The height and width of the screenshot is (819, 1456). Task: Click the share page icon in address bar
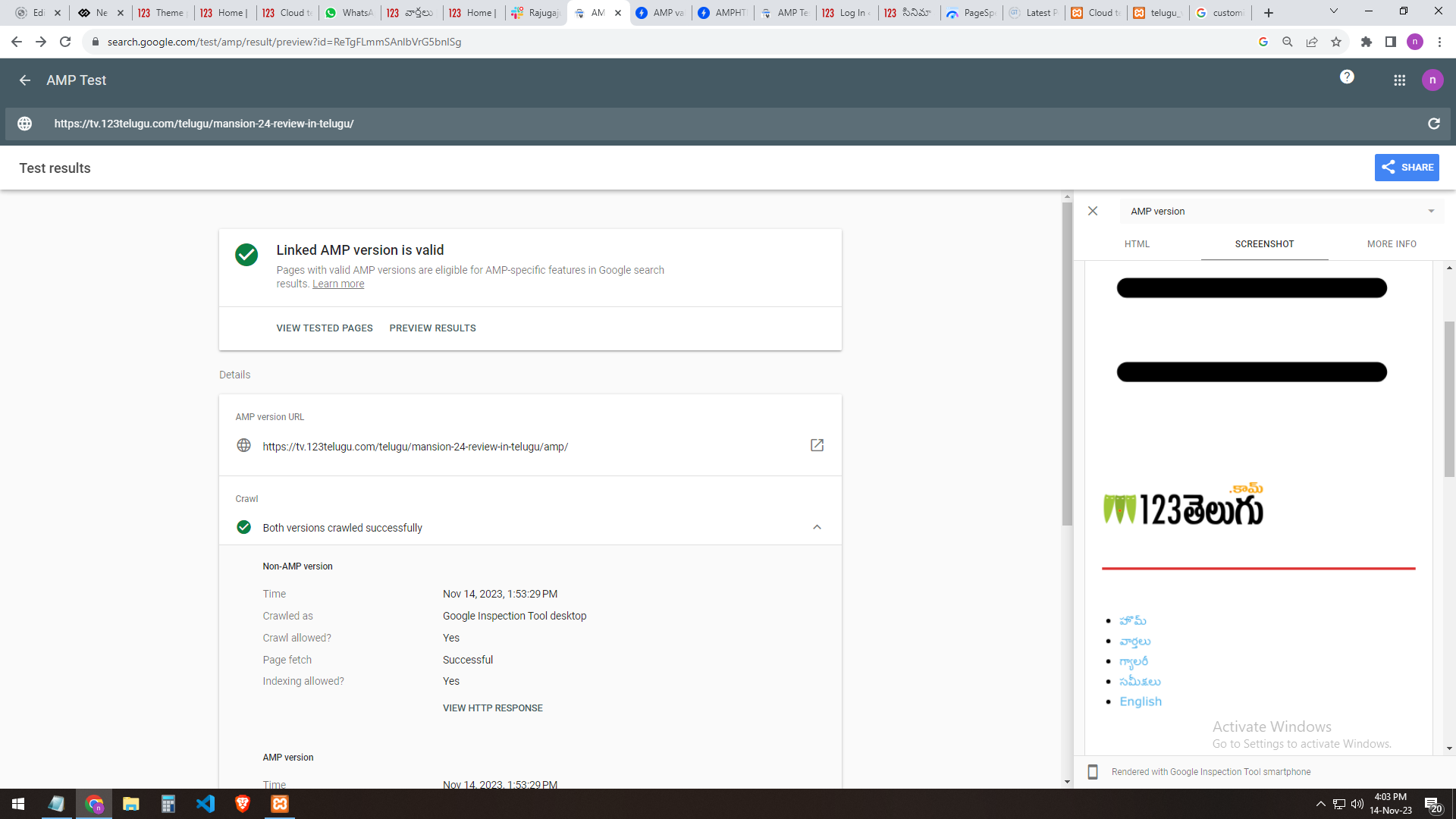tap(1312, 42)
